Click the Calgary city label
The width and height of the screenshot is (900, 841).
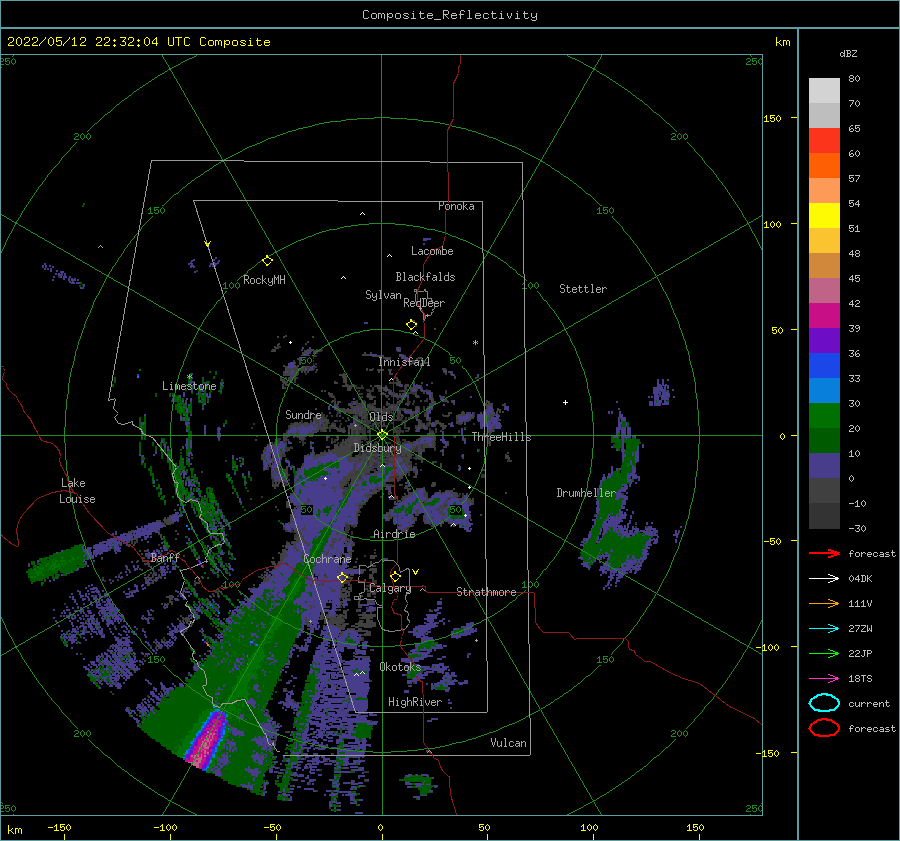click(x=390, y=588)
